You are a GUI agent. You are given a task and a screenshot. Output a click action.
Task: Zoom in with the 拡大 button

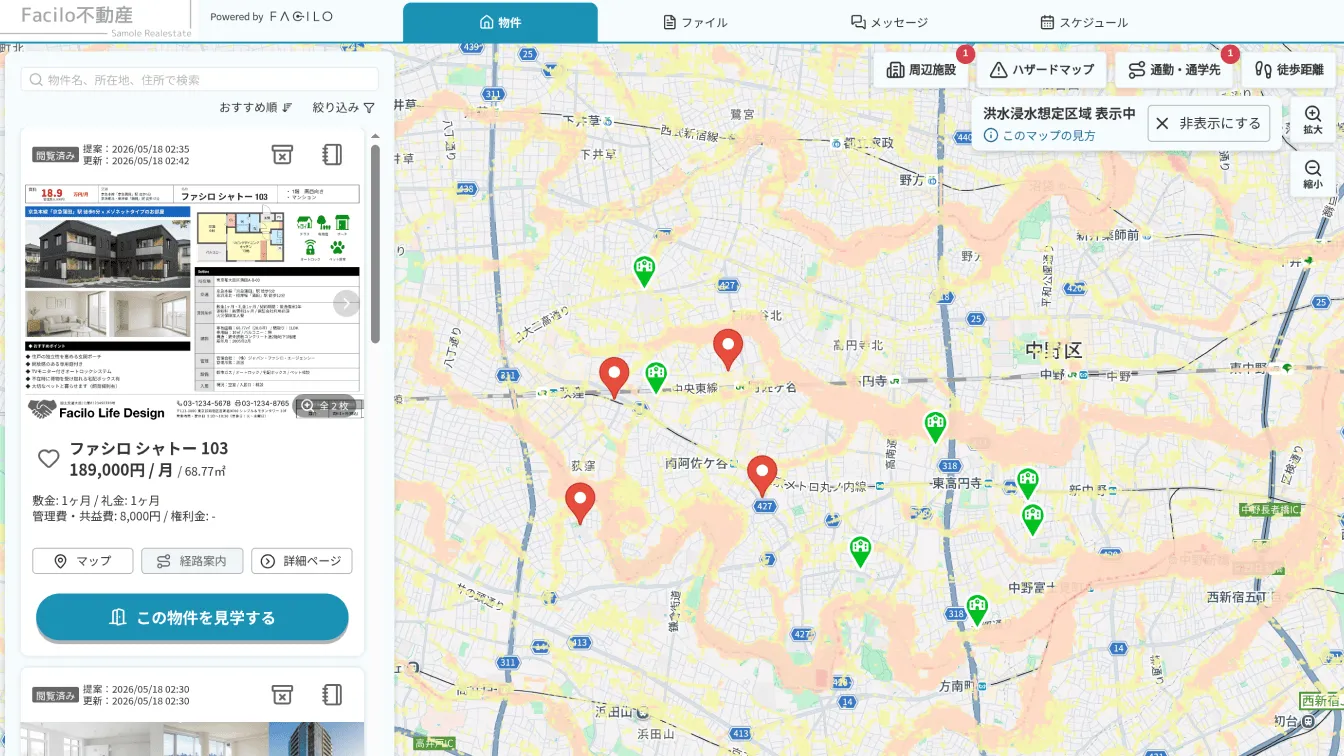1313,121
